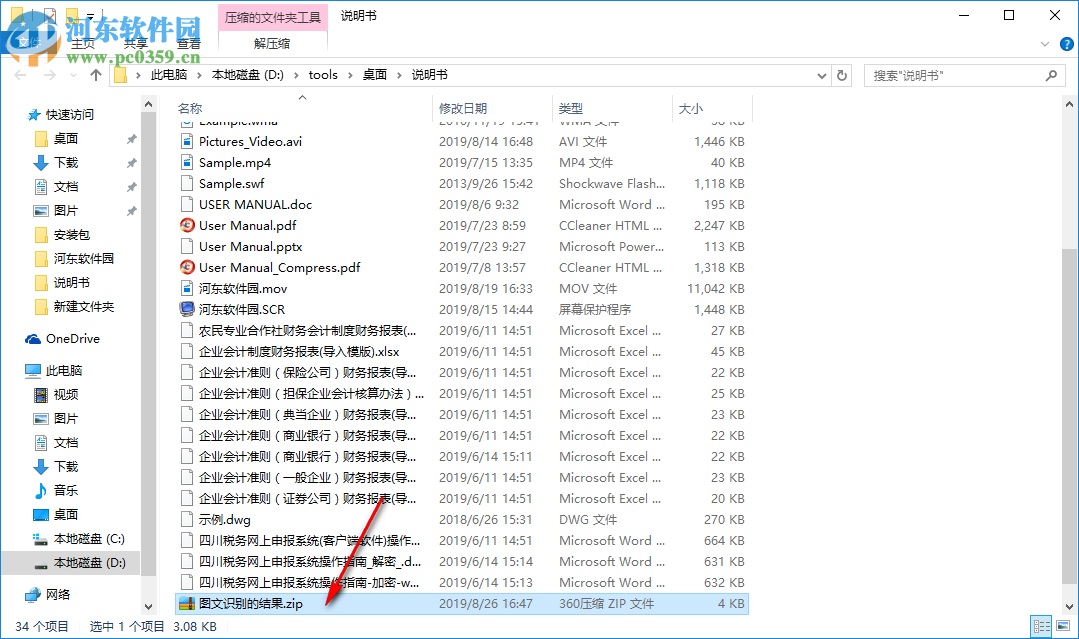Viewport: 1079px width, 639px height.
Task: Switch to the 查看 ribbon tab
Action: click(188, 43)
